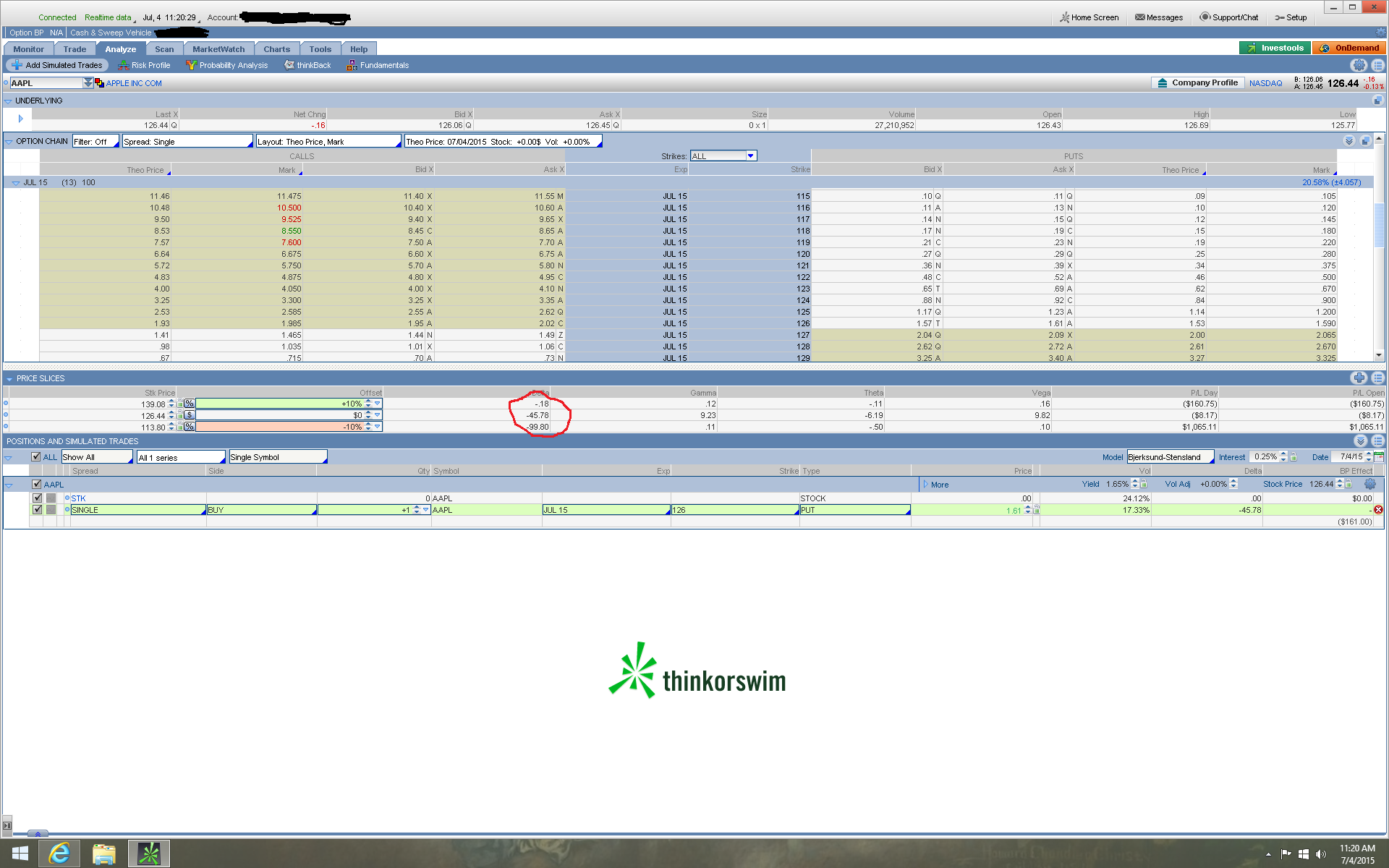Image resolution: width=1389 pixels, height=868 pixels.
Task: Open the Strikes dropdown
Action: (x=723, y=156)
